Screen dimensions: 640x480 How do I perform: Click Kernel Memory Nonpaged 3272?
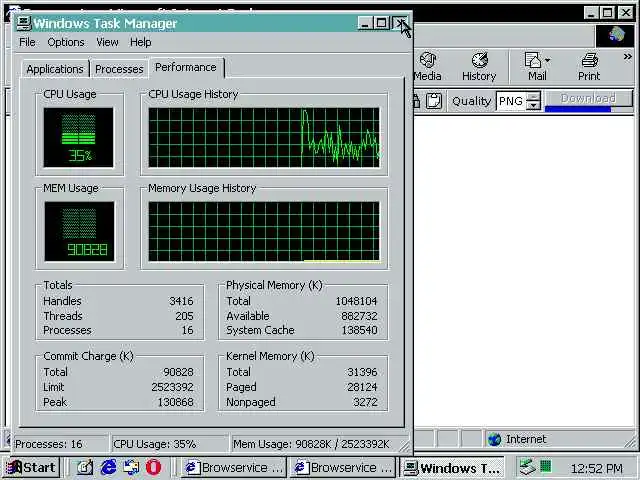(365, 402)
